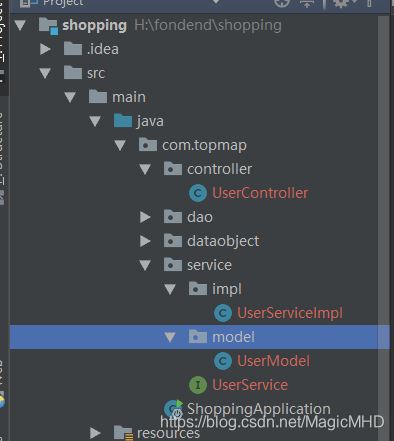
Task: Open the Project panel settings gear
Action: click(340, 3)
